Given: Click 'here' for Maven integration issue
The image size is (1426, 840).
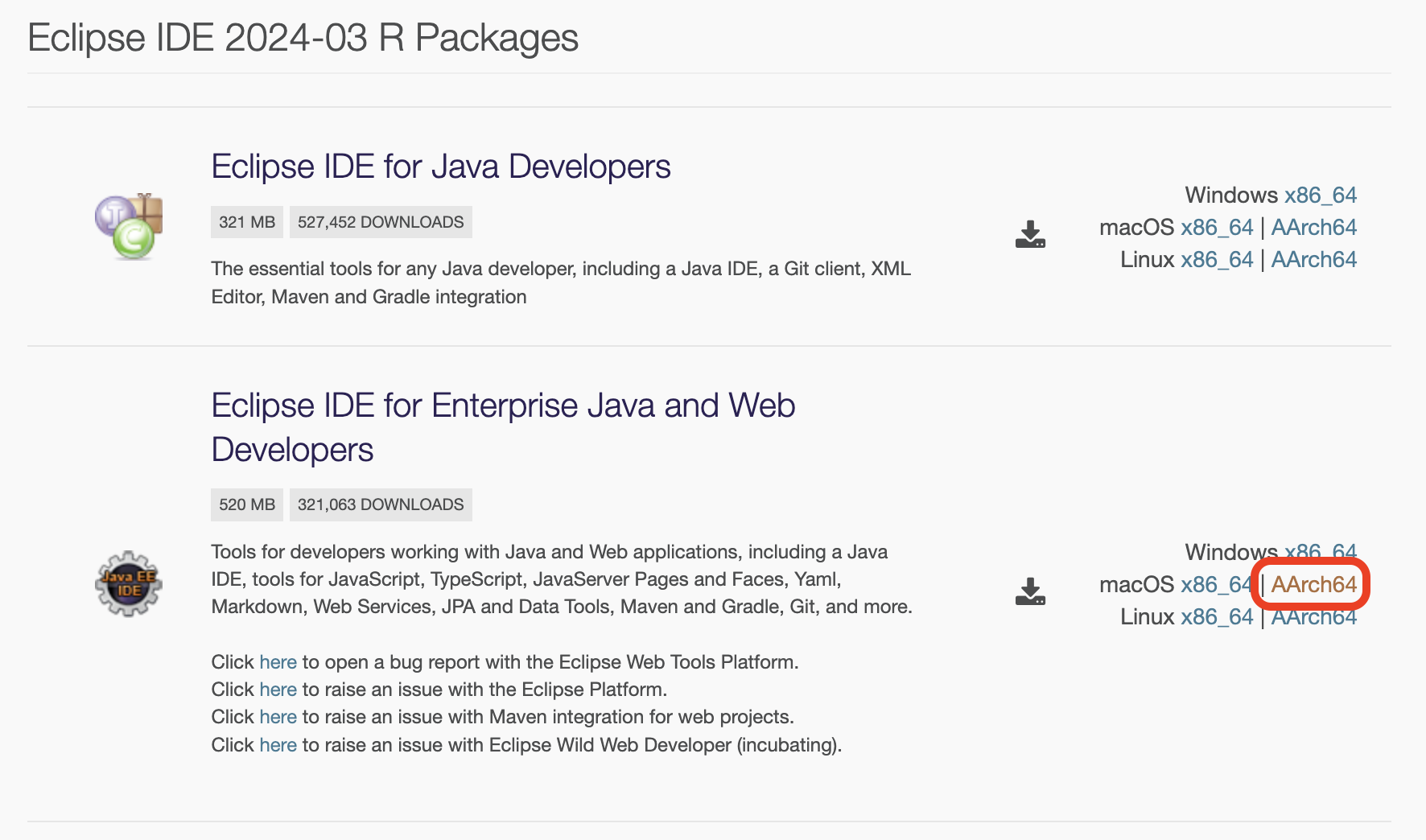Looking at the screenshot, I should [278, 717].
